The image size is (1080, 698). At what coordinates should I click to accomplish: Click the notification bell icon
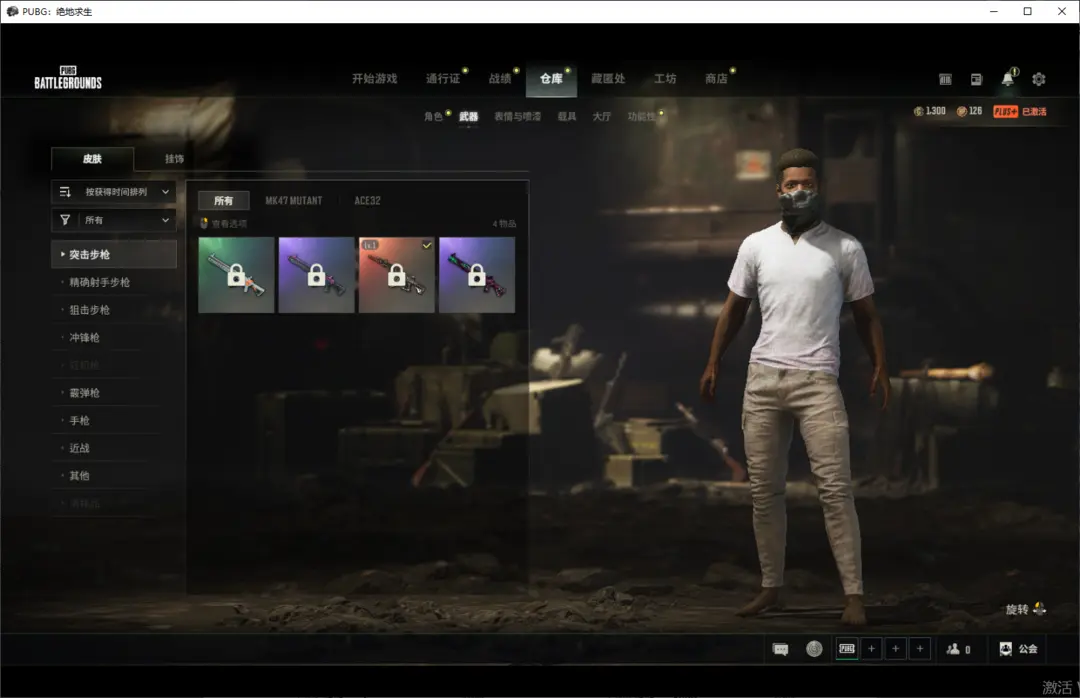(1007, 79)
